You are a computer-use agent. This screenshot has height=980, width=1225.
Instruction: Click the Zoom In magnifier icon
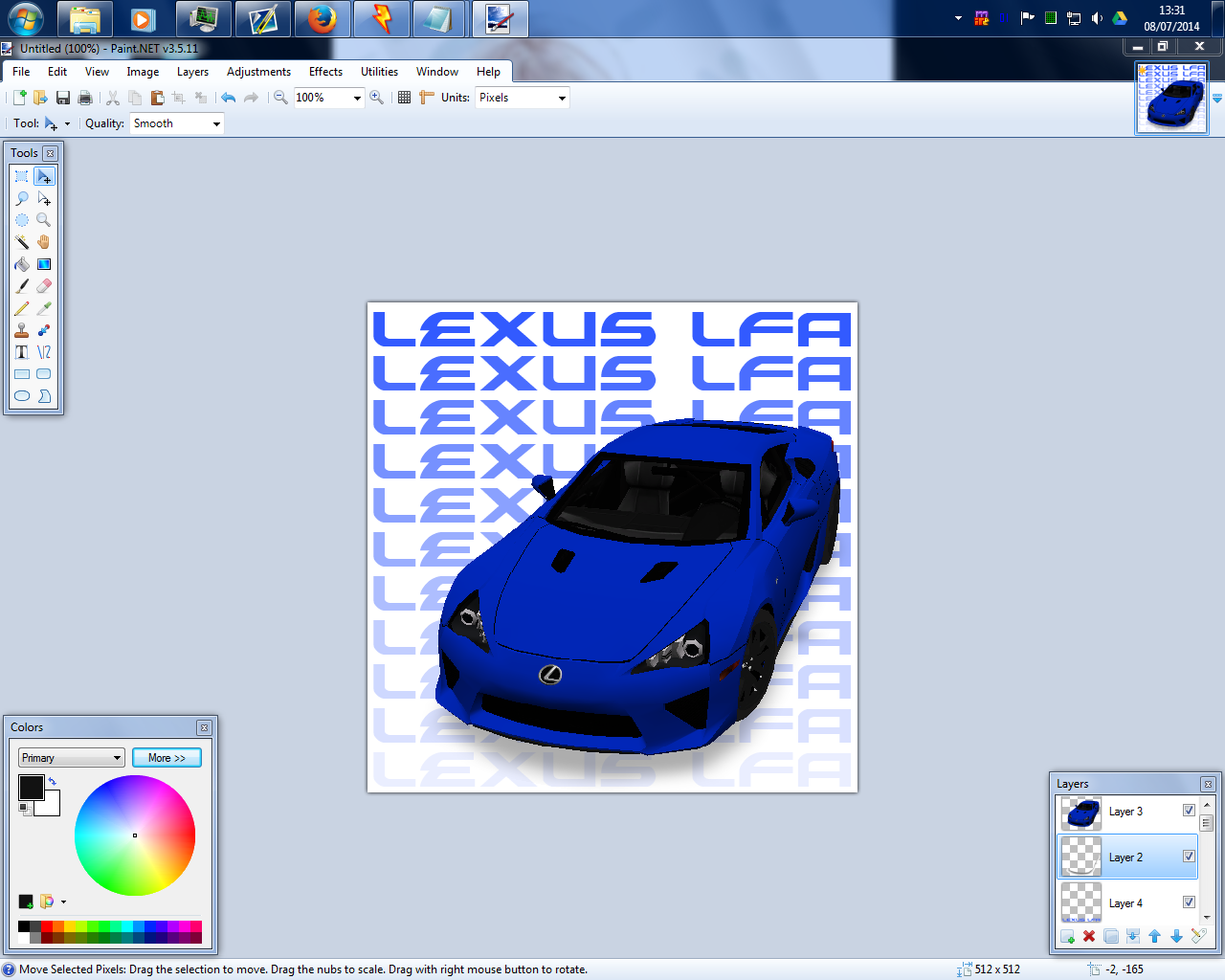[377, 98]
